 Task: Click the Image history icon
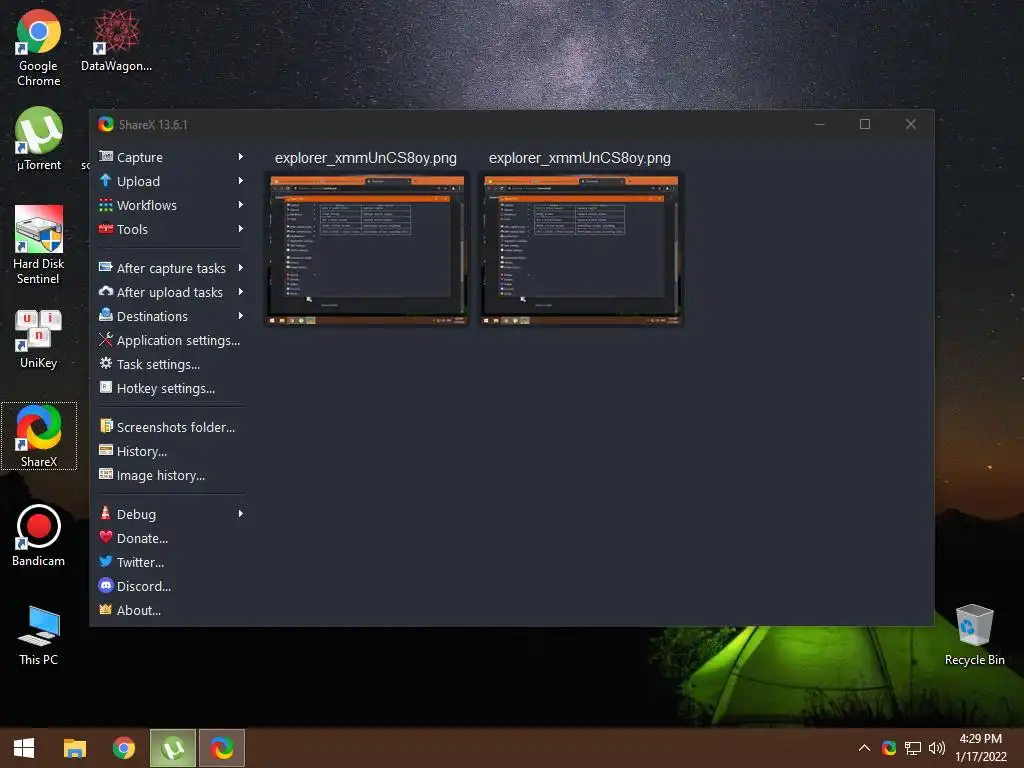click(106, 475)
